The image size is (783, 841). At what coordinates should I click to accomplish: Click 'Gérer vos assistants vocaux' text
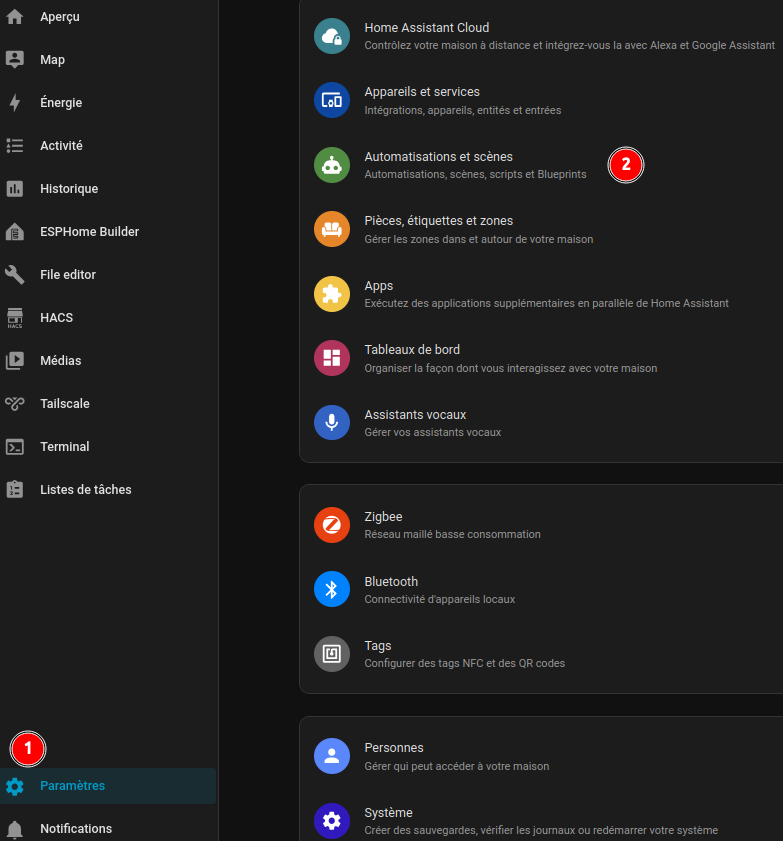click(433, 432)
